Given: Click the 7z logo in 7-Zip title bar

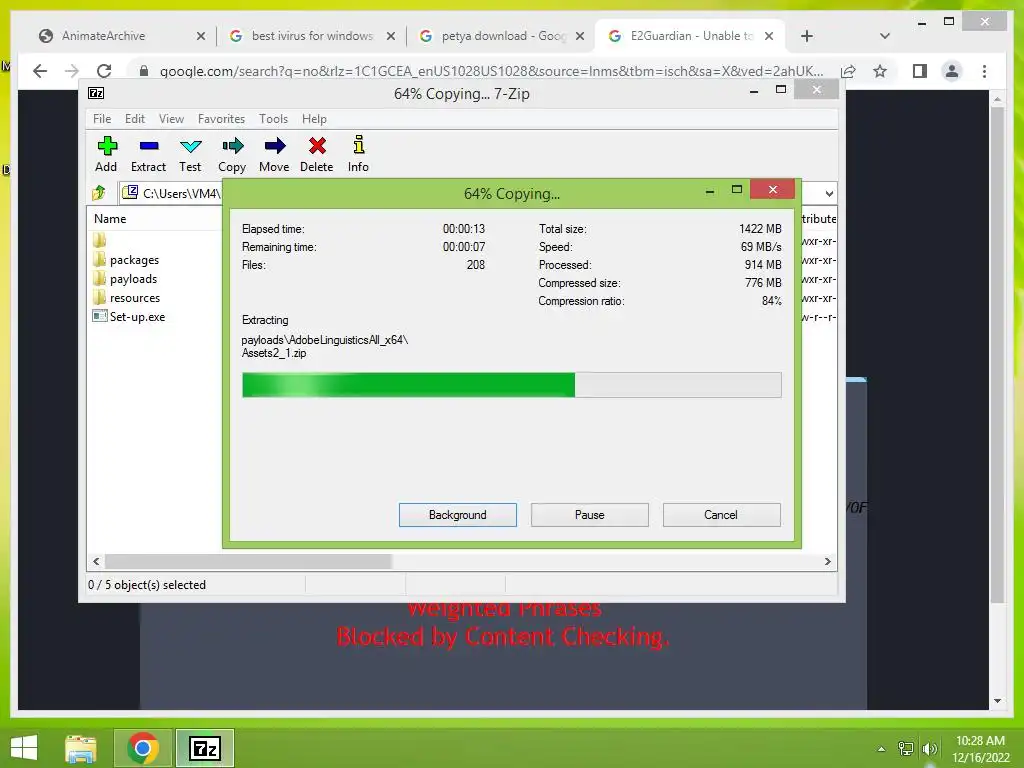Looking at the screenshot, I should pyautogui.click(x=96, y=93).
